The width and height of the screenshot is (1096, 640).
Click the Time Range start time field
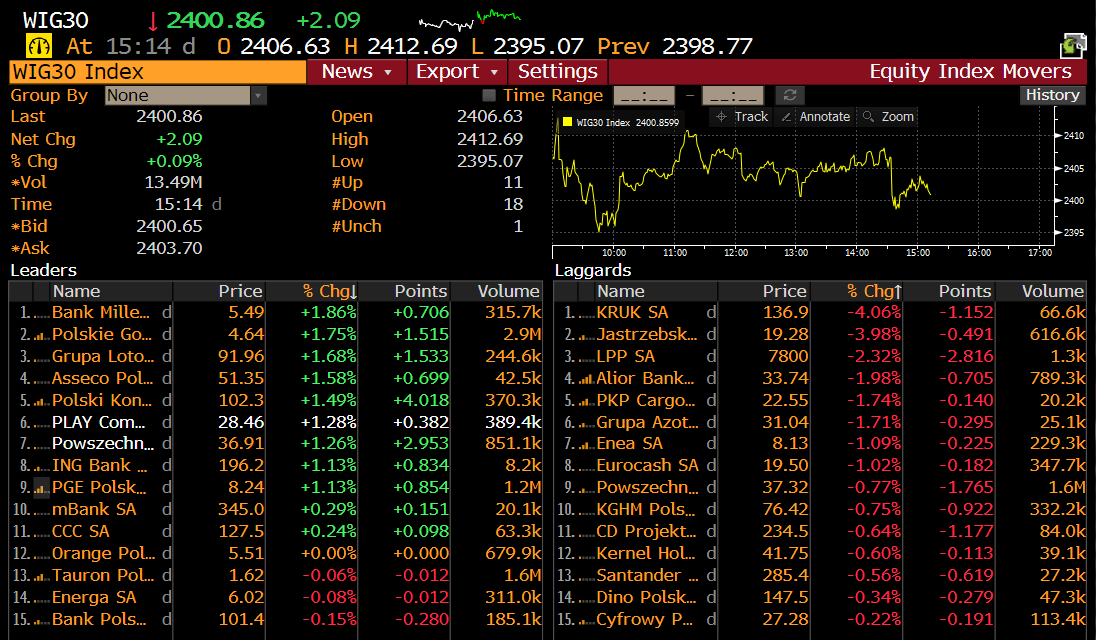643,96
